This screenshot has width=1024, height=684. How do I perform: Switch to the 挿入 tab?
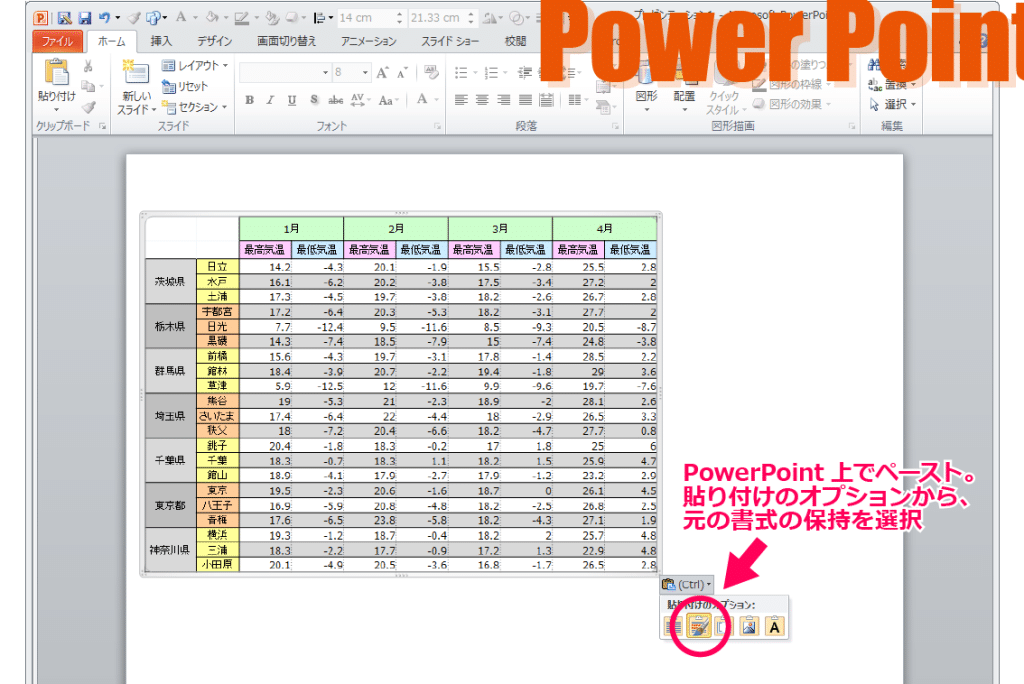click(x=161, y=41)
